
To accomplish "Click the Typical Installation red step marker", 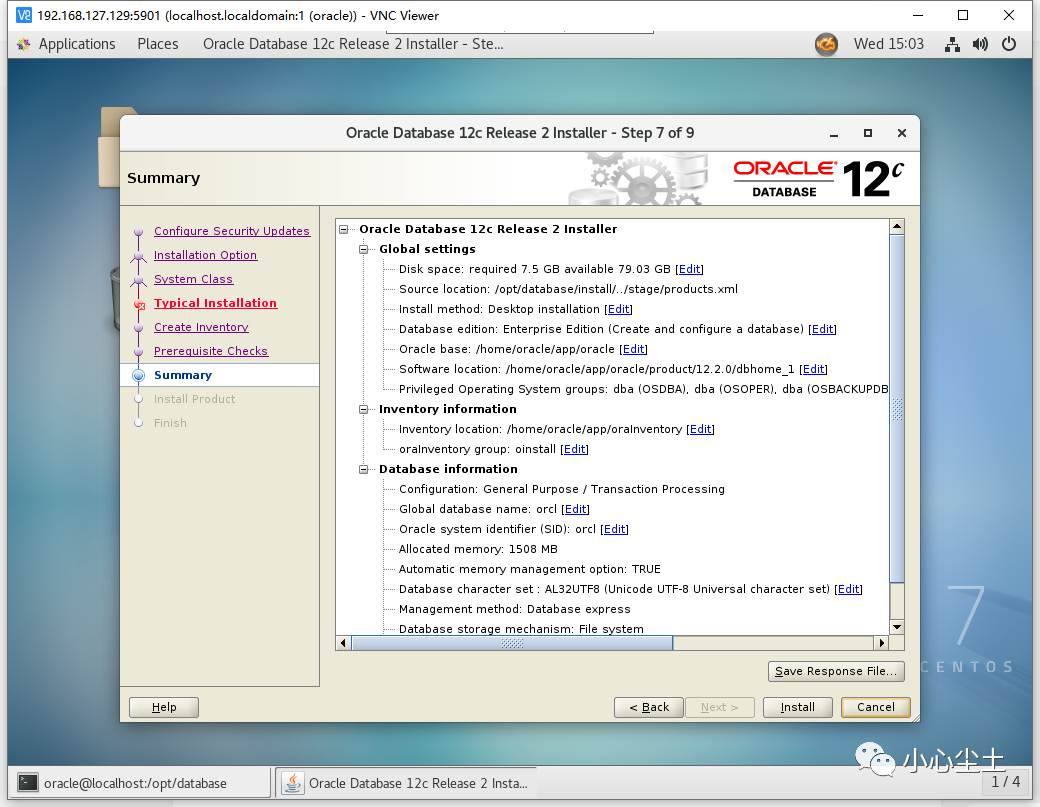I will [x=139, y=305].
